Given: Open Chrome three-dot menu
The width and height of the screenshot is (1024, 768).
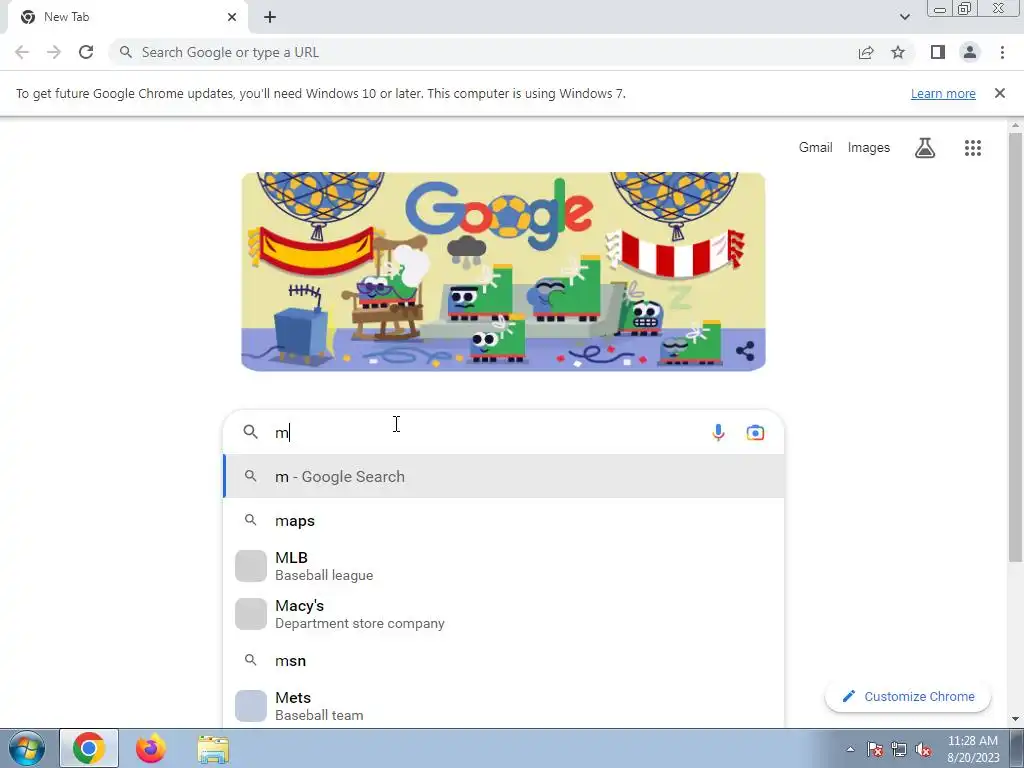Looking at the screenshot, I should coord(1002,52).
